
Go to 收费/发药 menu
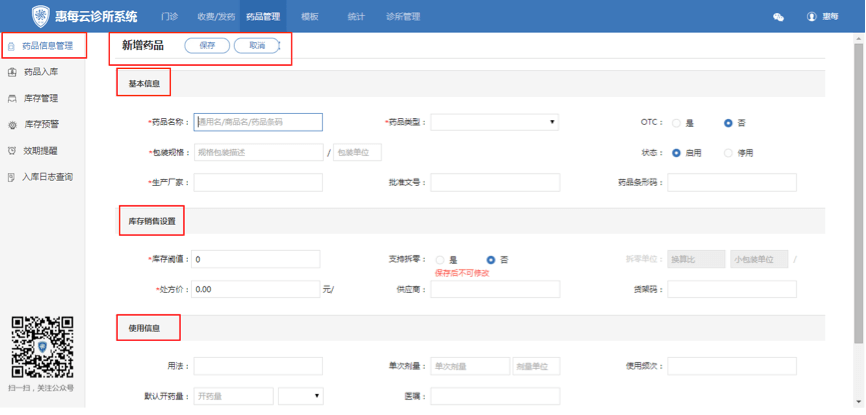point(216,17)
